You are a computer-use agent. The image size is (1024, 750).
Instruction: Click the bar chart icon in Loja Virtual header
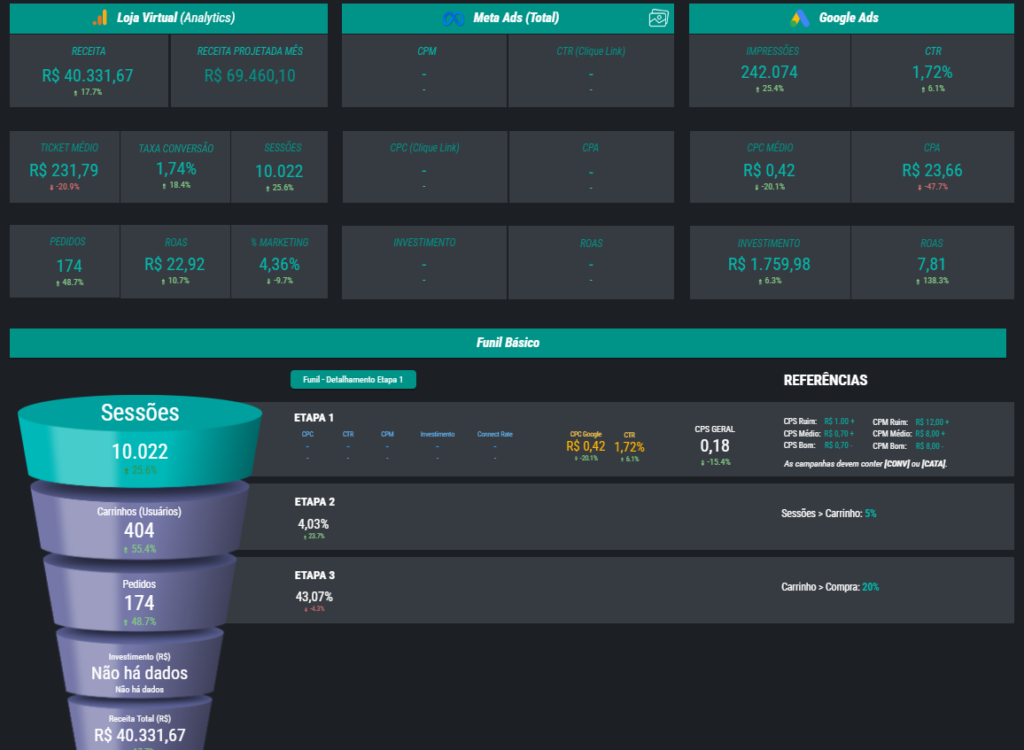point(100,17)
